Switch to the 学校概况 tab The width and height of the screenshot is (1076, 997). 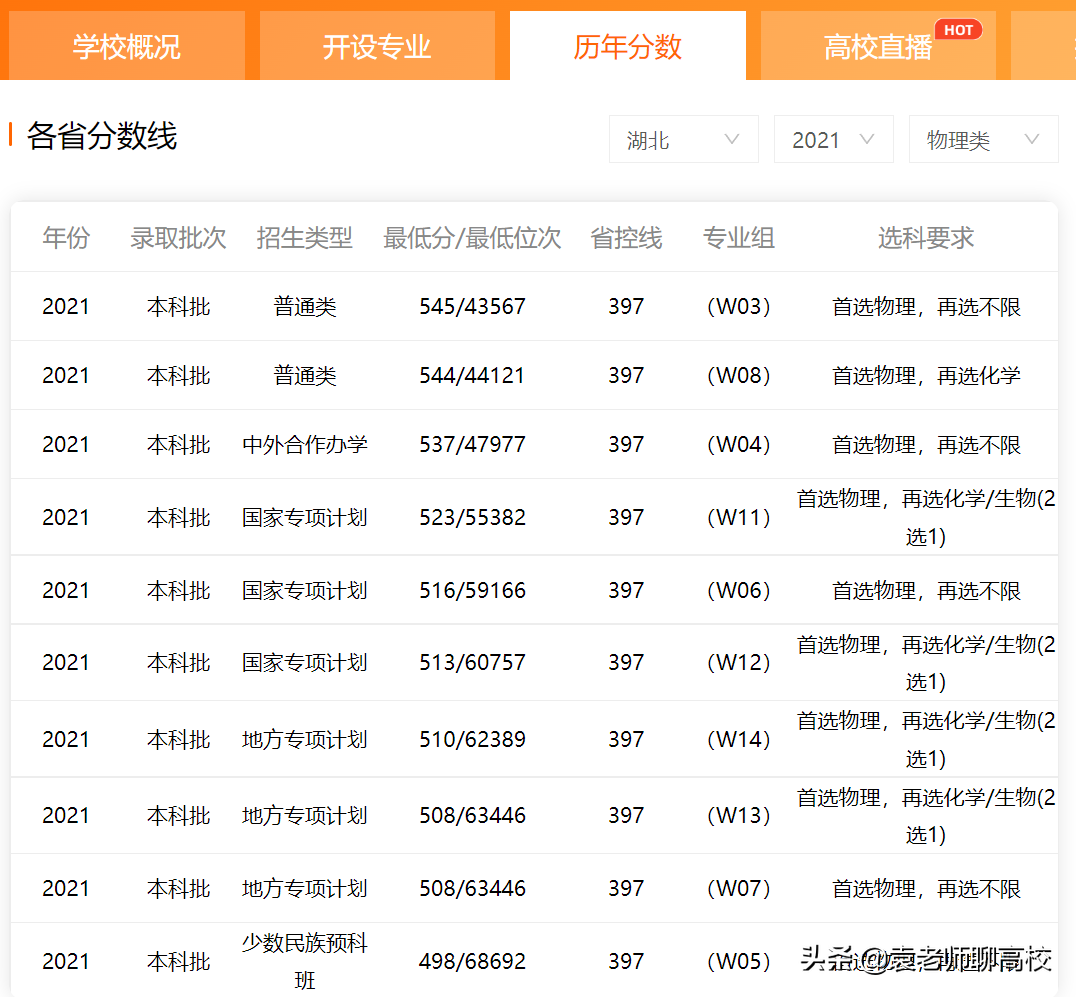pyautogui.click(x=125, y=46)
